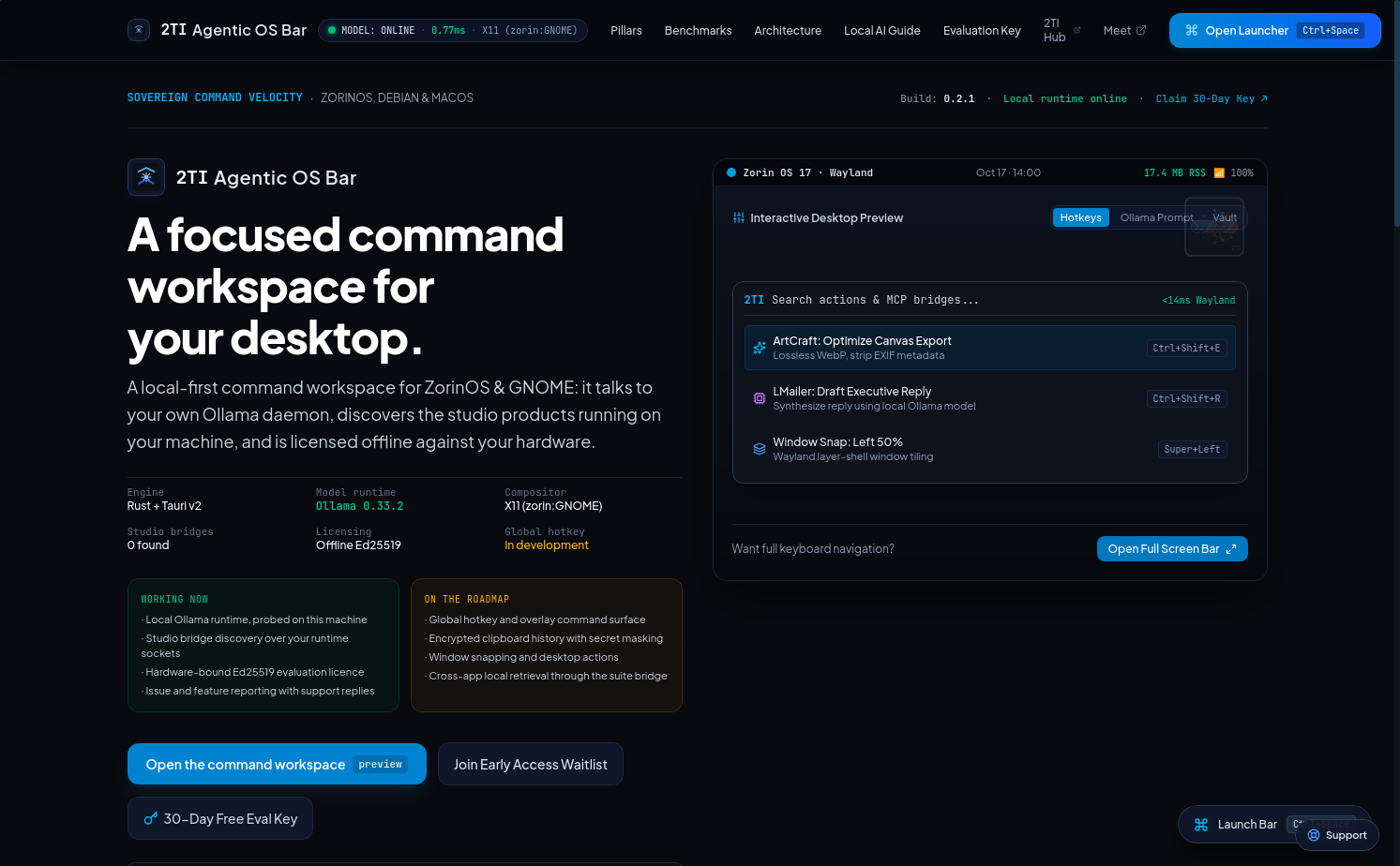Click the Window Snap layers icon

[x=760, y=449]
